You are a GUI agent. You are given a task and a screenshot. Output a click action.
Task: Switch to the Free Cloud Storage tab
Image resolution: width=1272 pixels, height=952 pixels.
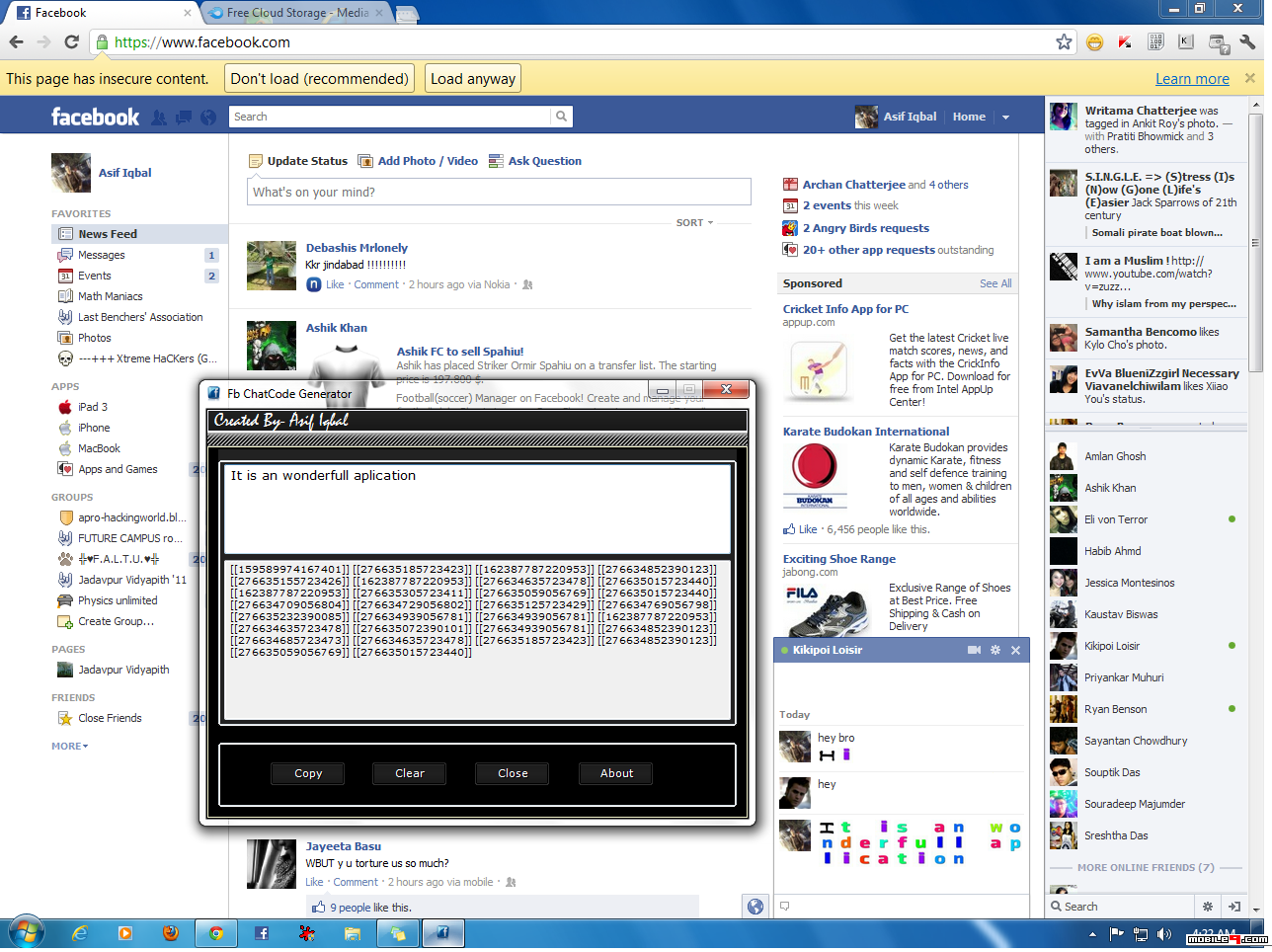click(x=297, y=13)
